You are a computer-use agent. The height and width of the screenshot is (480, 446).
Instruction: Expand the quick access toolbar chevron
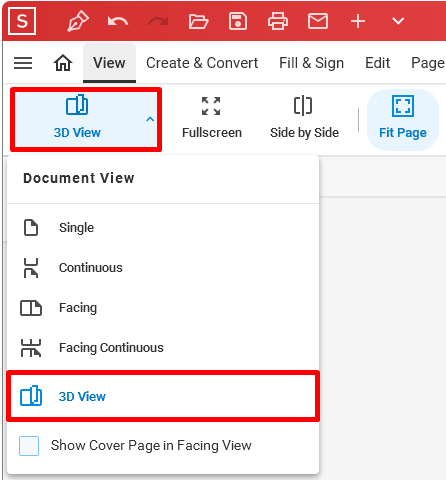click(398, 21)
